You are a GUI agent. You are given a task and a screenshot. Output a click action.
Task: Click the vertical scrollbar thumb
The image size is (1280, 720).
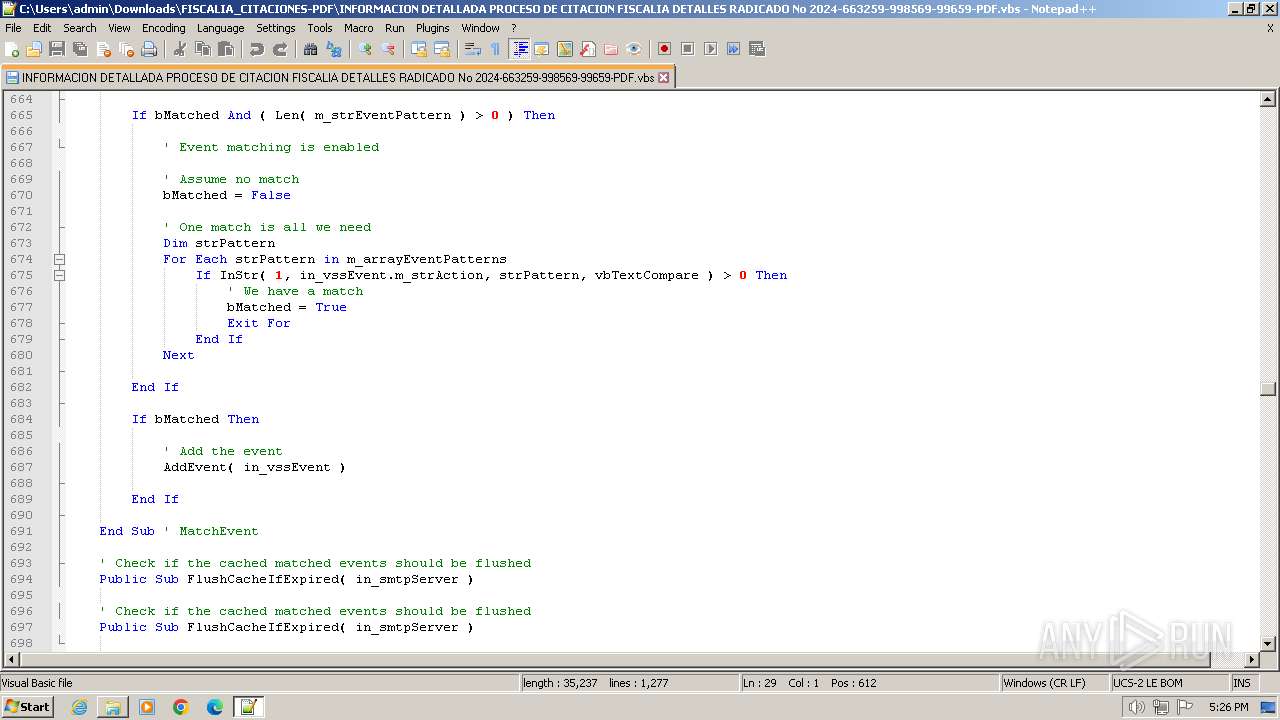pos(1268,390)
